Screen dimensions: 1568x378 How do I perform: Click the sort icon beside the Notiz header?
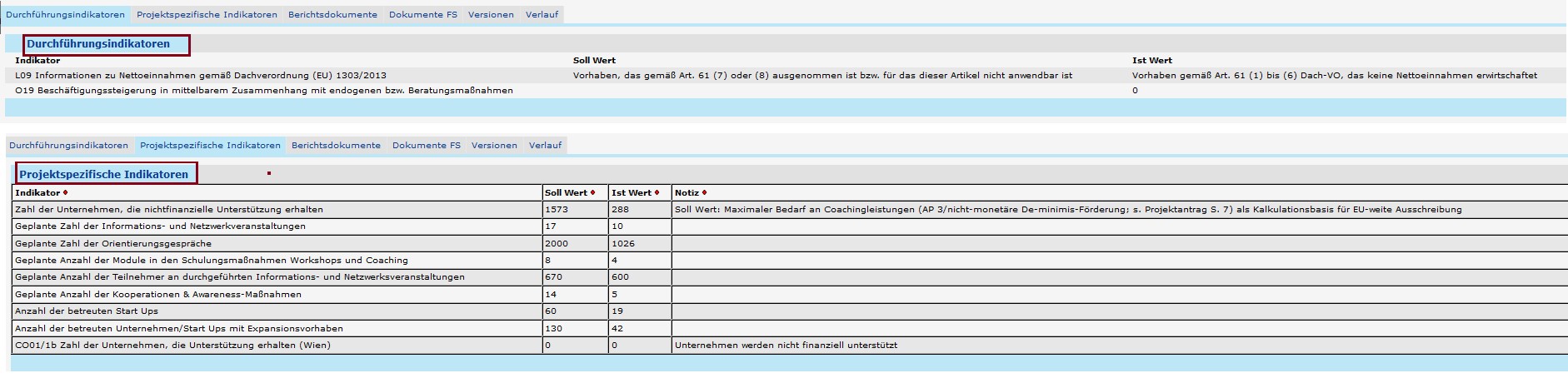click(705, 193)
